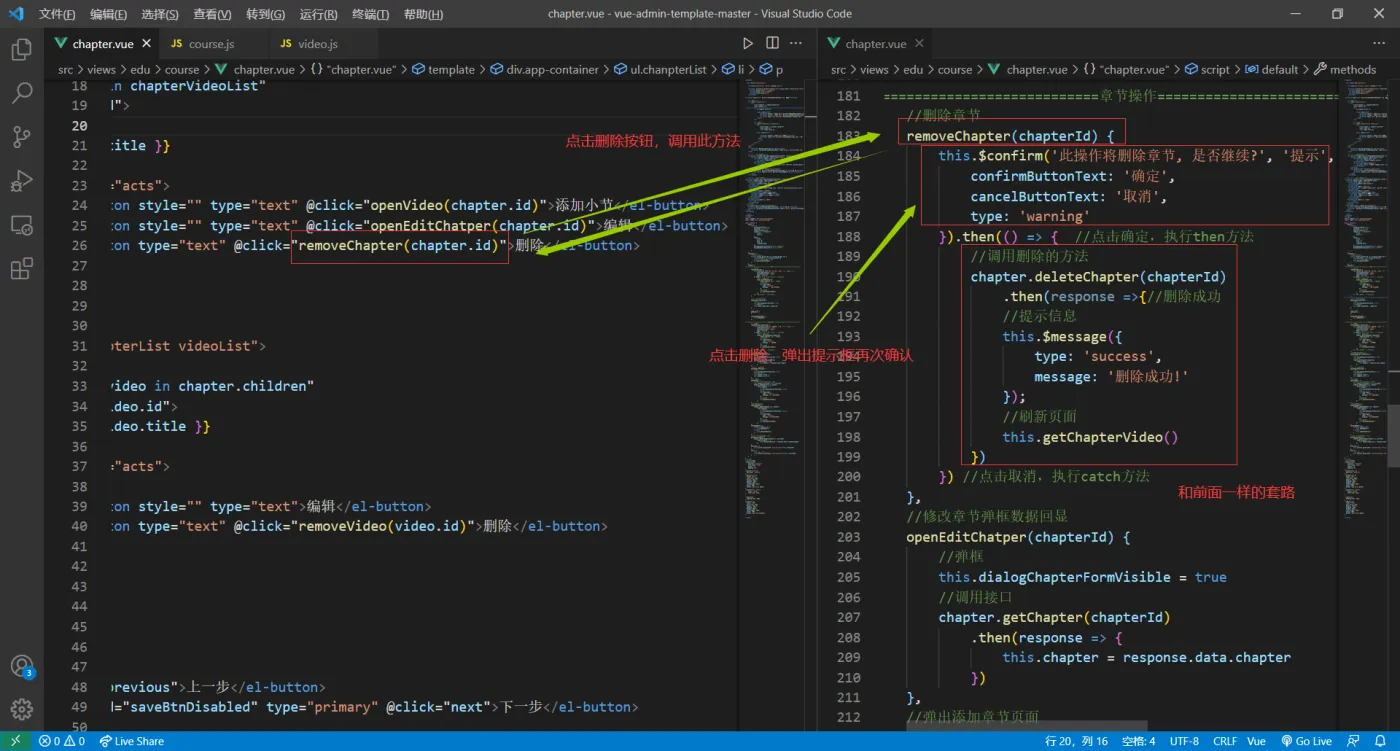Open more actions for left editor group
The height and width of the screenshot is (751, 1400).
pyautogui.click(x=796, y=43)
